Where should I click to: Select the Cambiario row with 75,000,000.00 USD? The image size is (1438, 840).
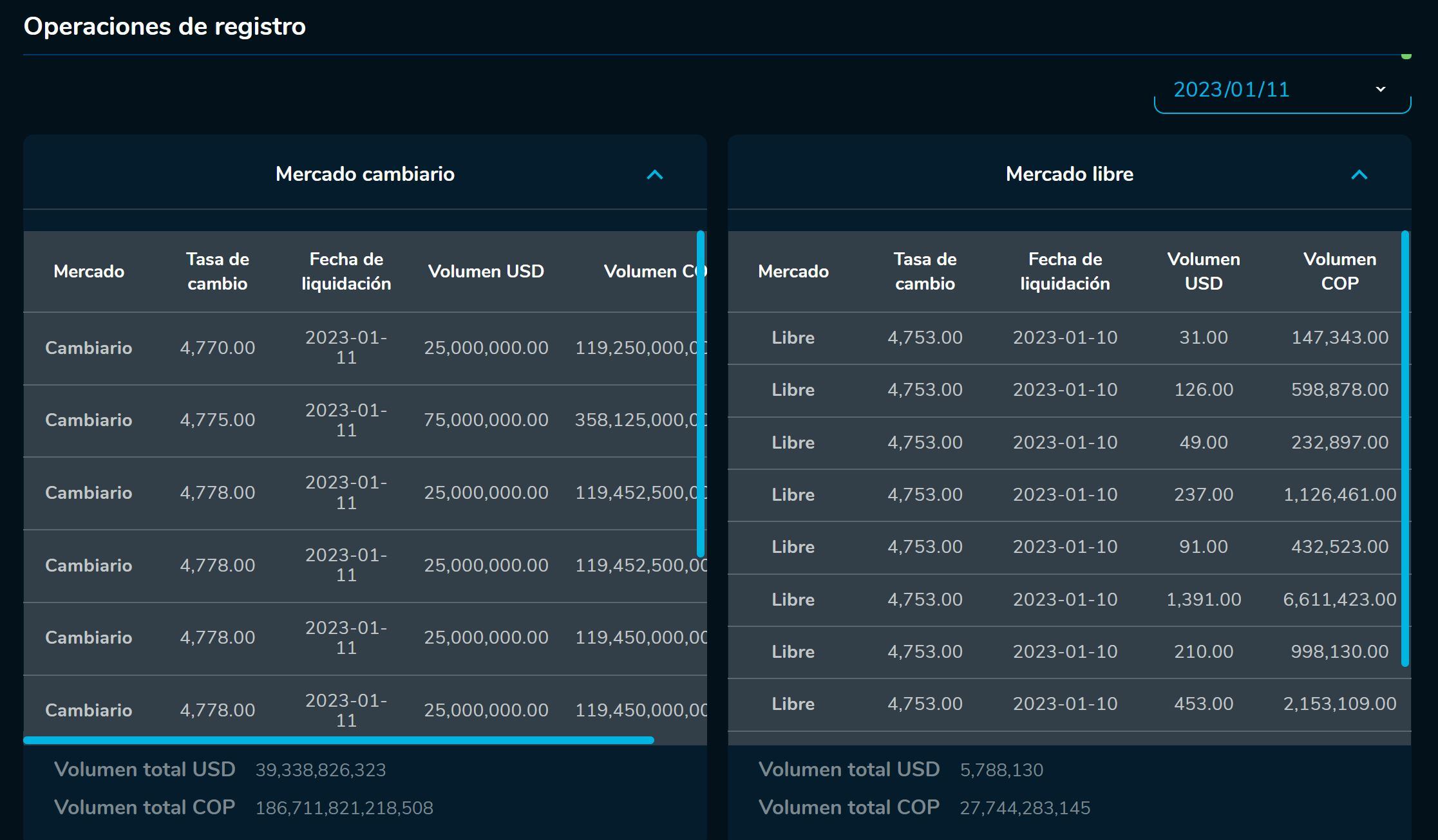pyautogui.click(x=486, y=420)
